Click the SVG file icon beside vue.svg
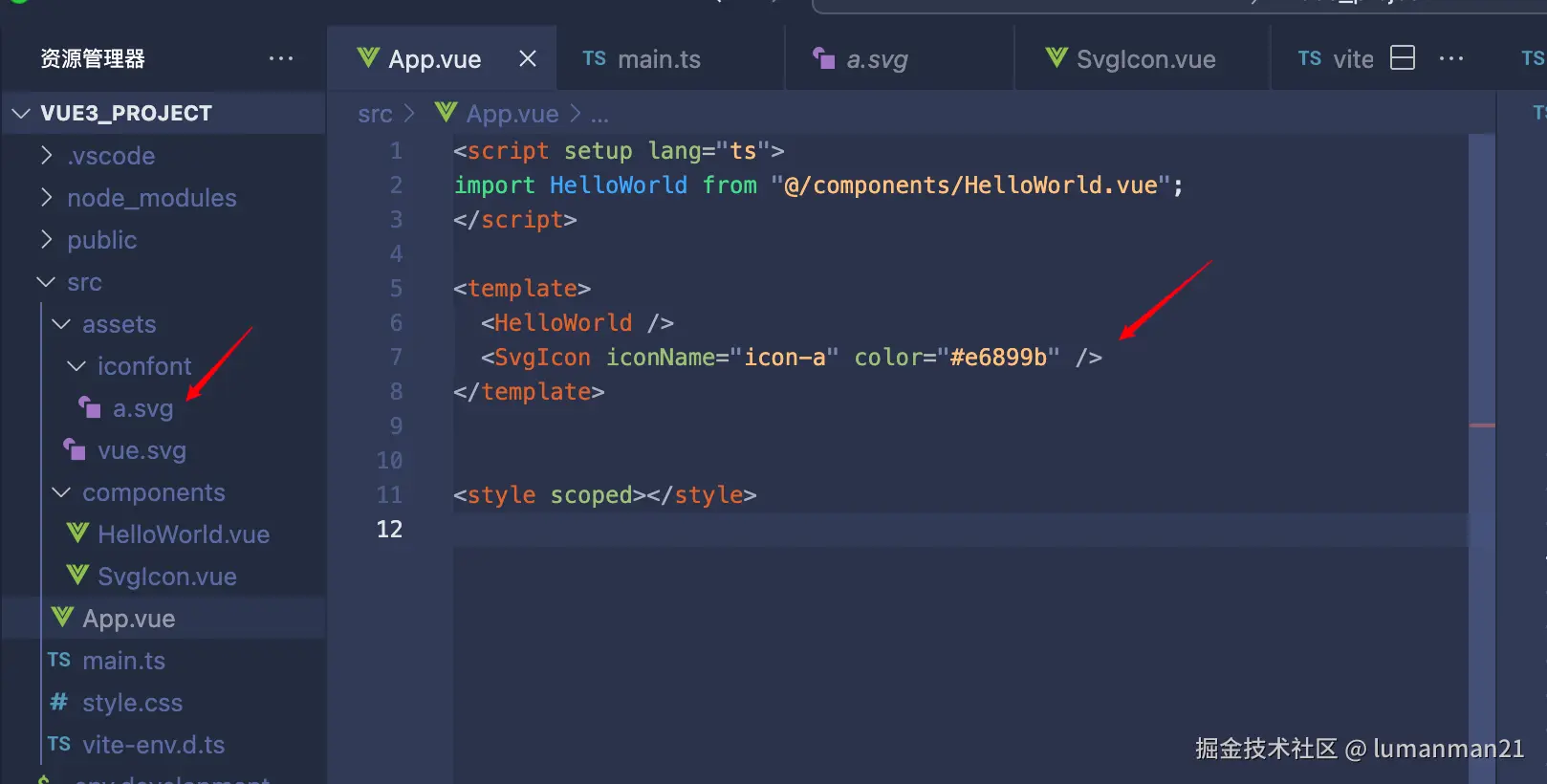 pos(75,449)
